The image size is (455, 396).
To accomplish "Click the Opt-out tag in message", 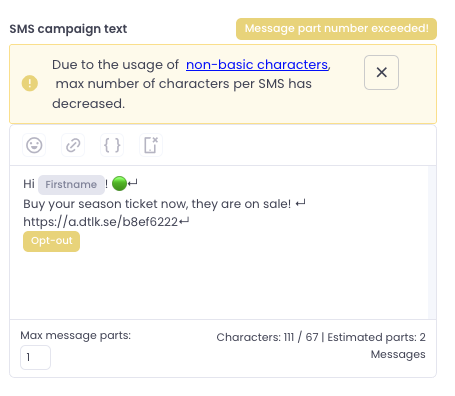I will point(51,241).
